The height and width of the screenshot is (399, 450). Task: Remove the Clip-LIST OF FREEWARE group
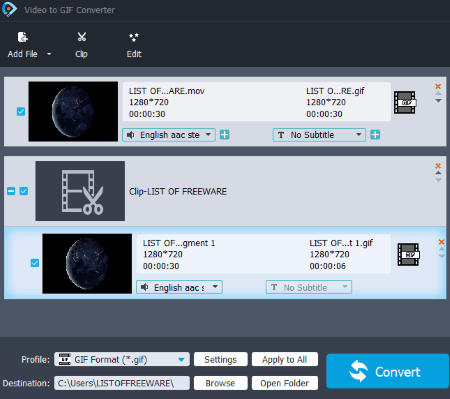pyautogui.click(x=438, y=166)
